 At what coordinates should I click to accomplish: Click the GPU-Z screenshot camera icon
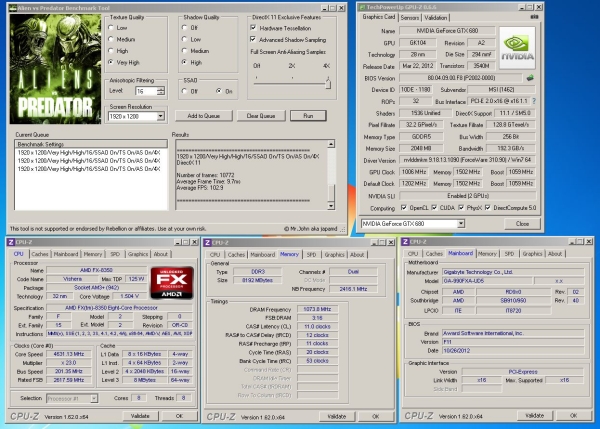point(535,17)
